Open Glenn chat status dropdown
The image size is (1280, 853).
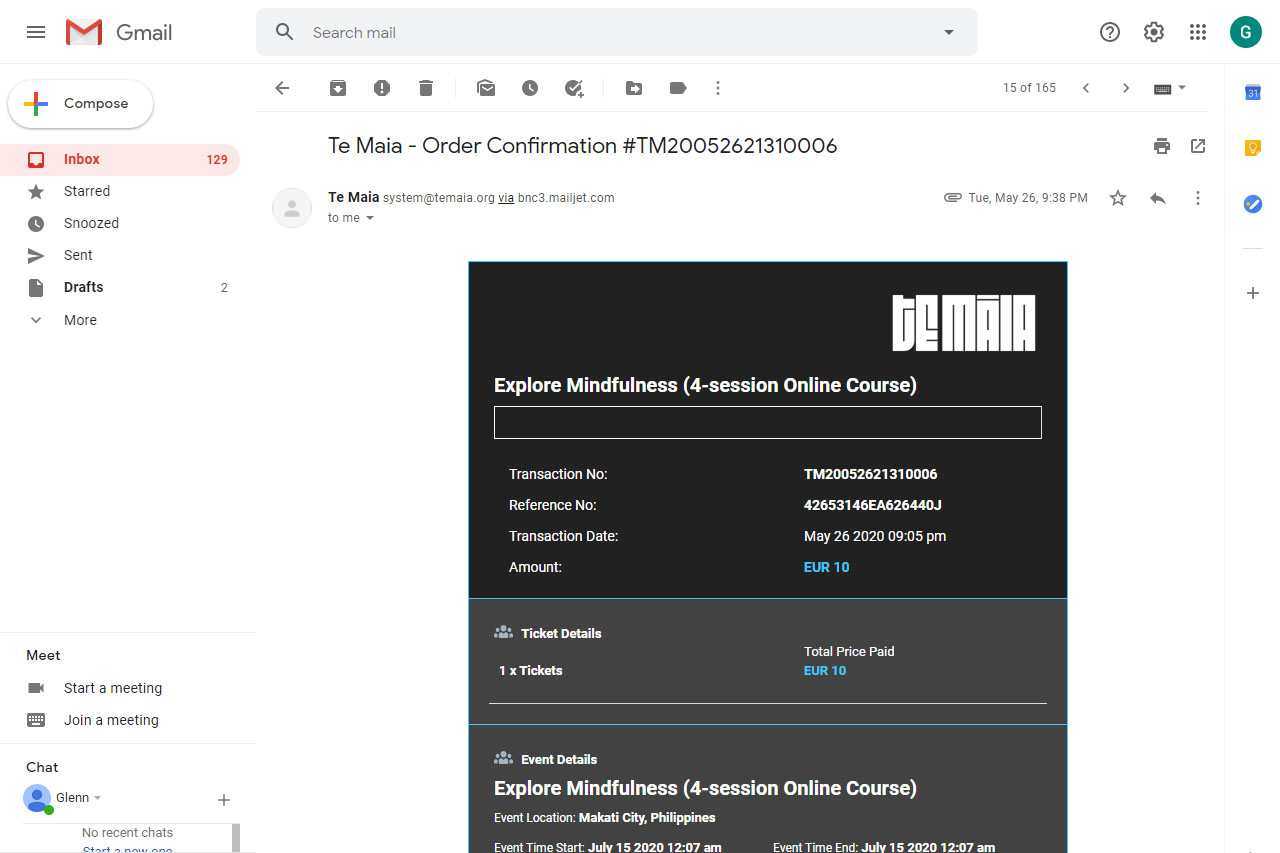(x=98, y=798)
